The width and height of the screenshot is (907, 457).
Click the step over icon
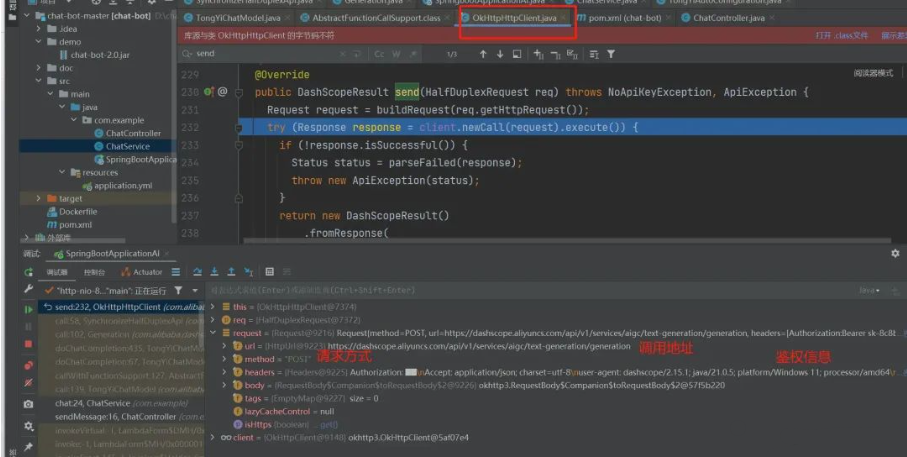click(198, 271)
